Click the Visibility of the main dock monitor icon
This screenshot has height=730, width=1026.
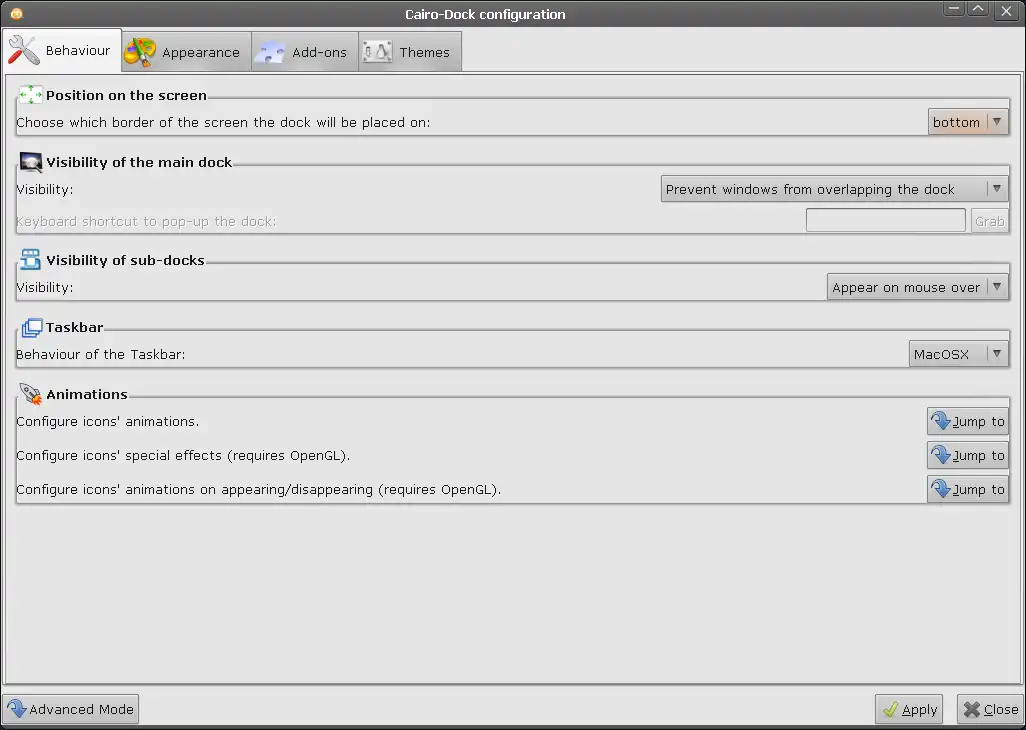coord(31,162)
